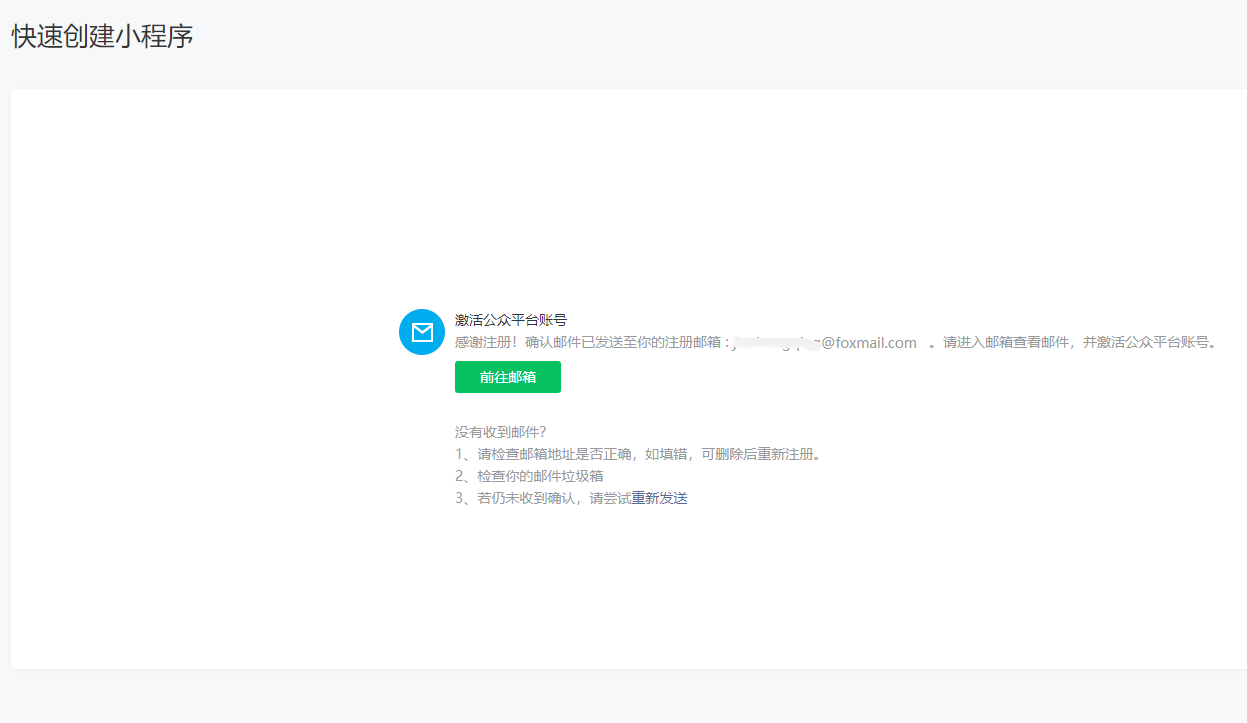1247x723 pixels.
Task: Click the 快速创建小程序 page title
Action: [102, 37]
